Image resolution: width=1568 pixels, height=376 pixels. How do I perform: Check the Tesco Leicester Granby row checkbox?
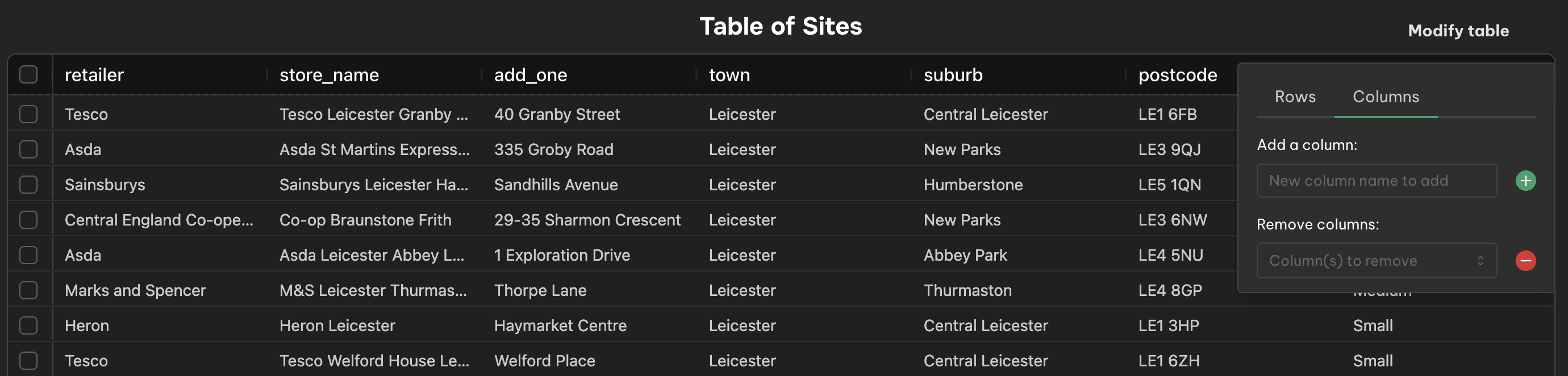tap(28, 114)
